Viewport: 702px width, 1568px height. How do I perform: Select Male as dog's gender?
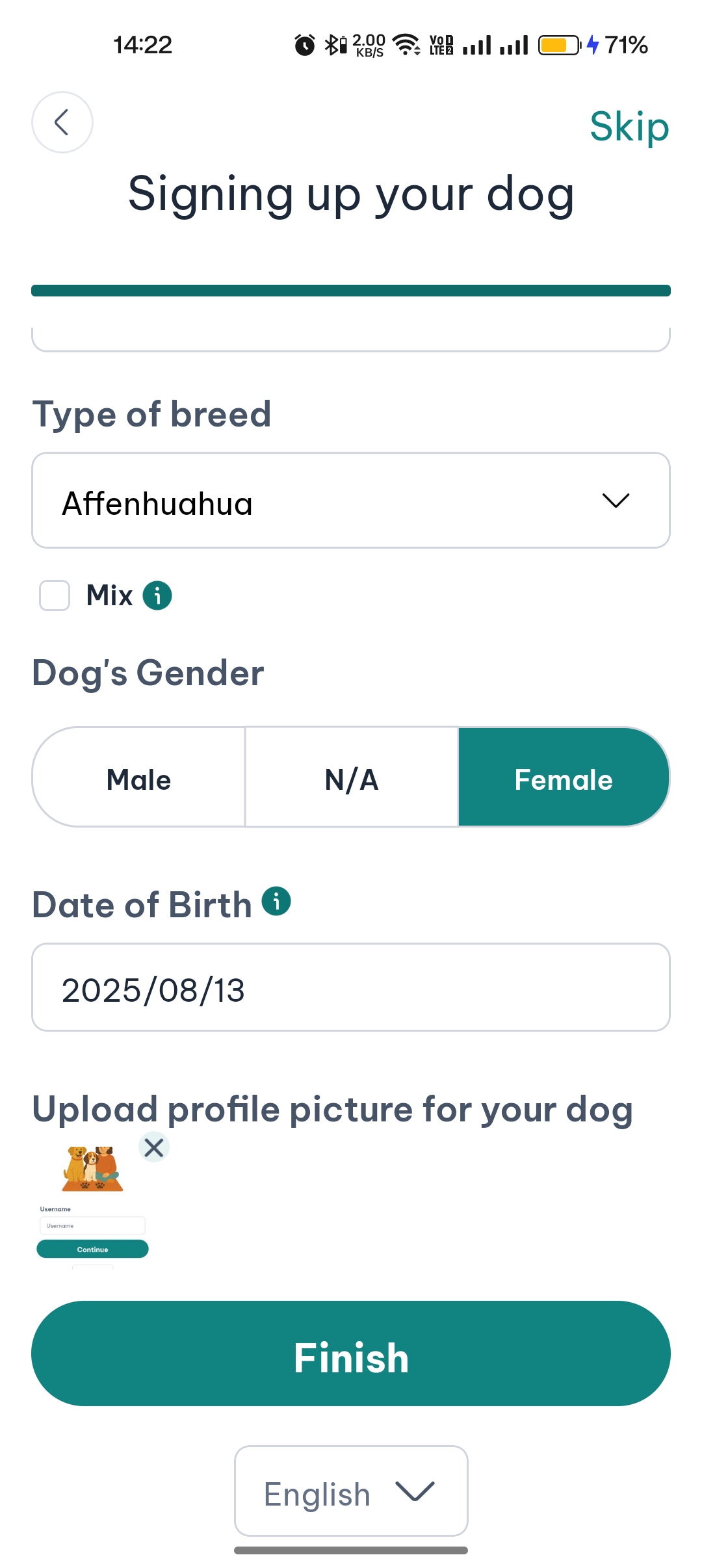138,778
